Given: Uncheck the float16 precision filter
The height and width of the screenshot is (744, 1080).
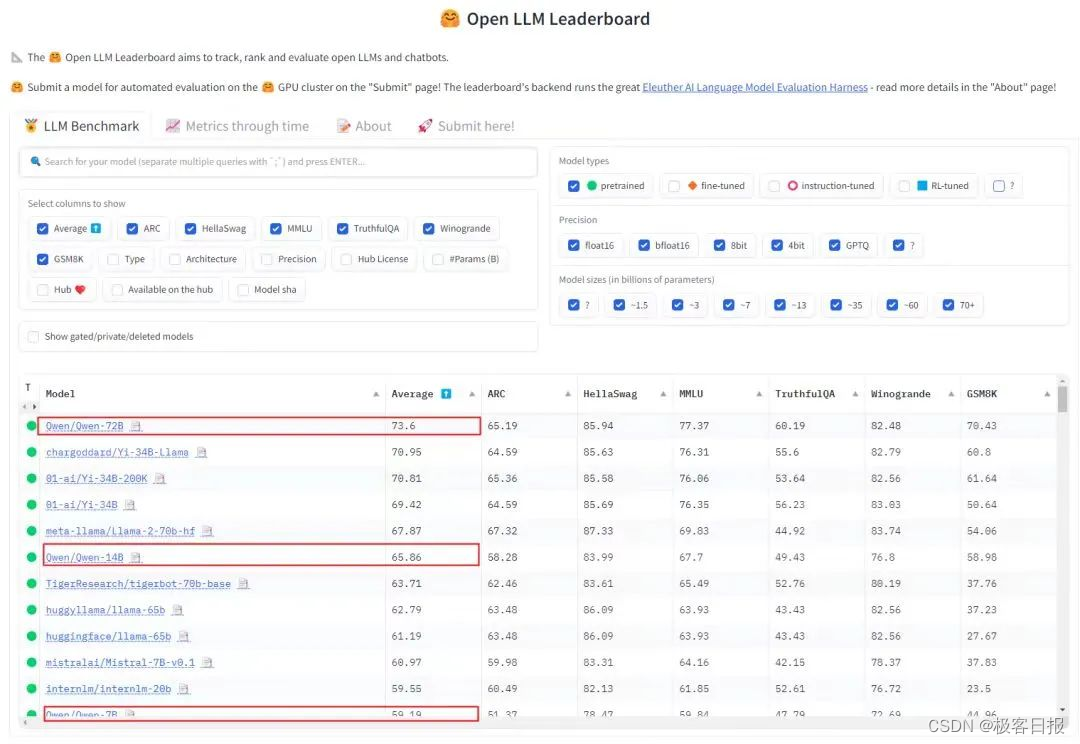Looking at the screenshot, I should (x=574, y=245).
